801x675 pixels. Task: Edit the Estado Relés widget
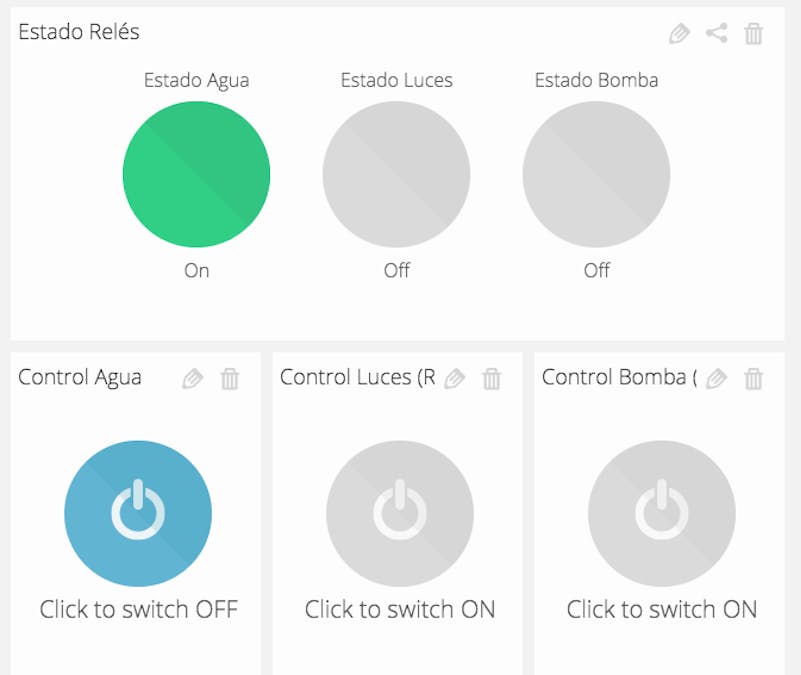[x=679, y=33]
